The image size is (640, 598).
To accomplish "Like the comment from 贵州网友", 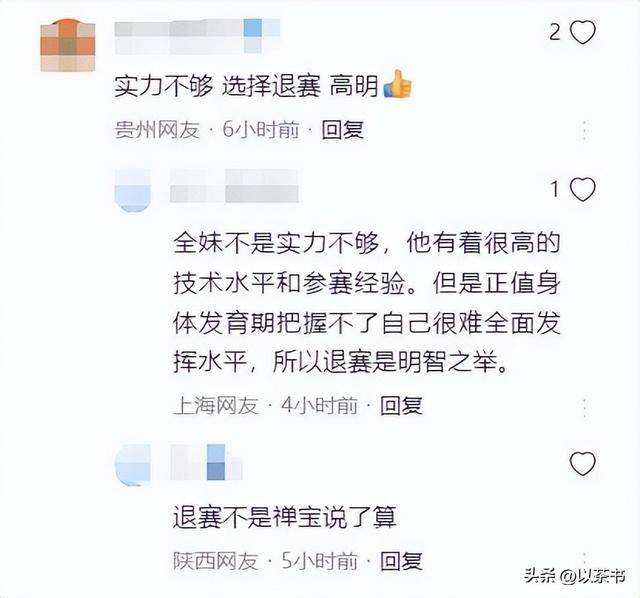I will point(582,32).
